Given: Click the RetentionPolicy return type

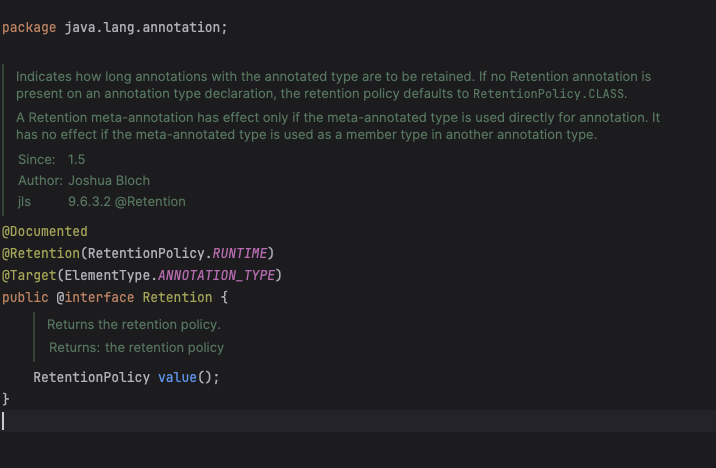Looking at the screenshot, I should coord(91,378).
